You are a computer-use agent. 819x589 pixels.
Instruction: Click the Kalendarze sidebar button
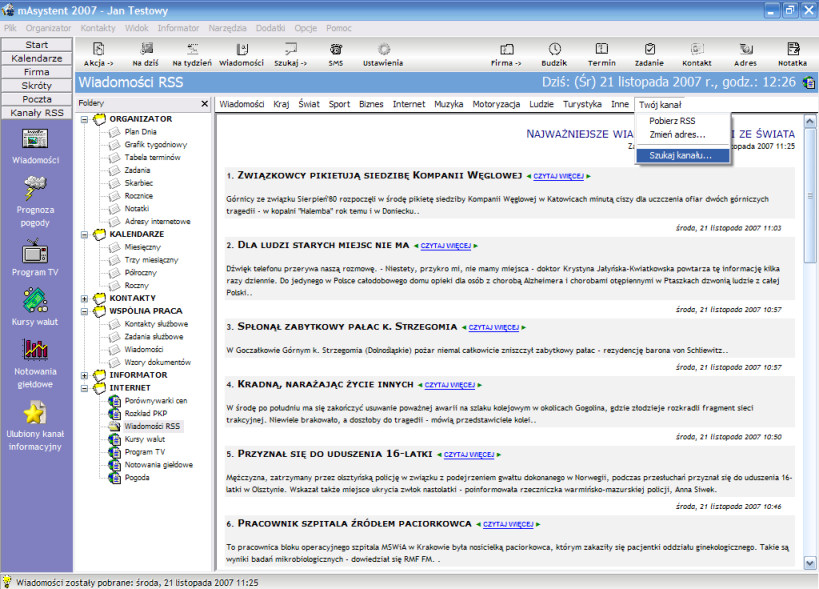(x=37, y=58)
